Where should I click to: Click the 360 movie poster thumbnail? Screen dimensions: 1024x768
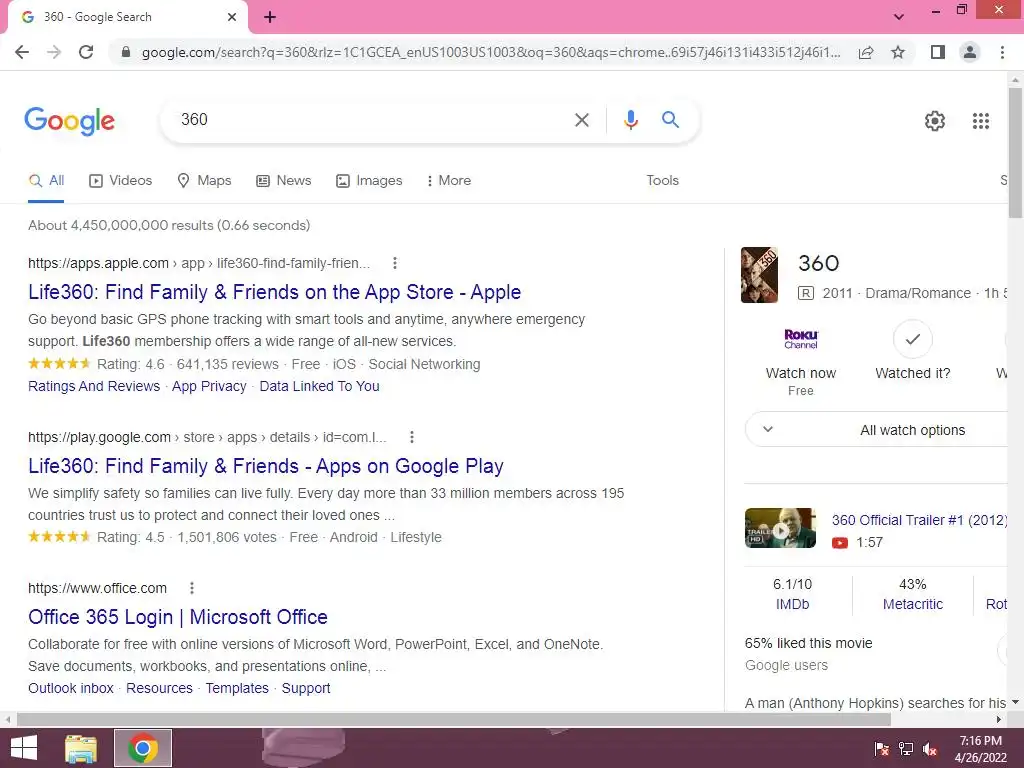[x=759, y=275]
